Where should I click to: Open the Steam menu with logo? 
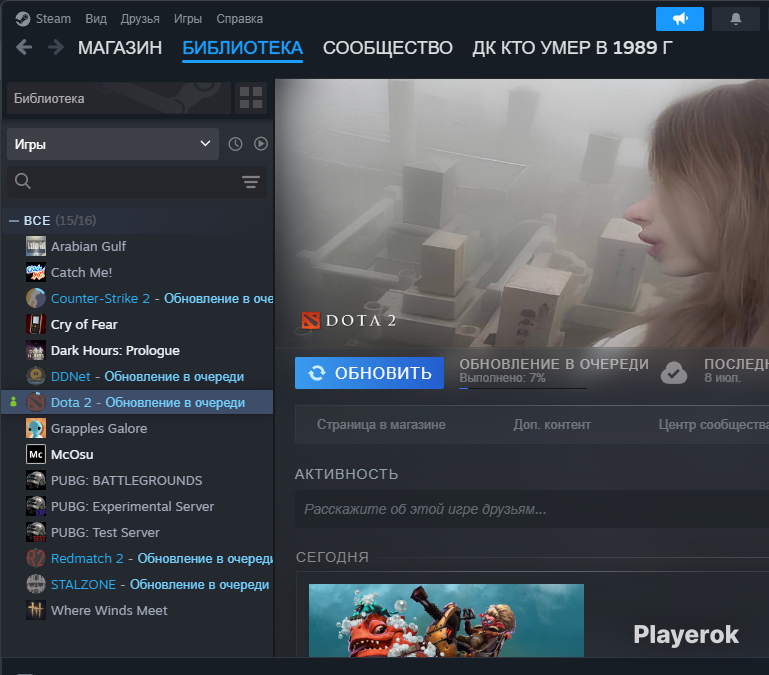tap(43, 19)
